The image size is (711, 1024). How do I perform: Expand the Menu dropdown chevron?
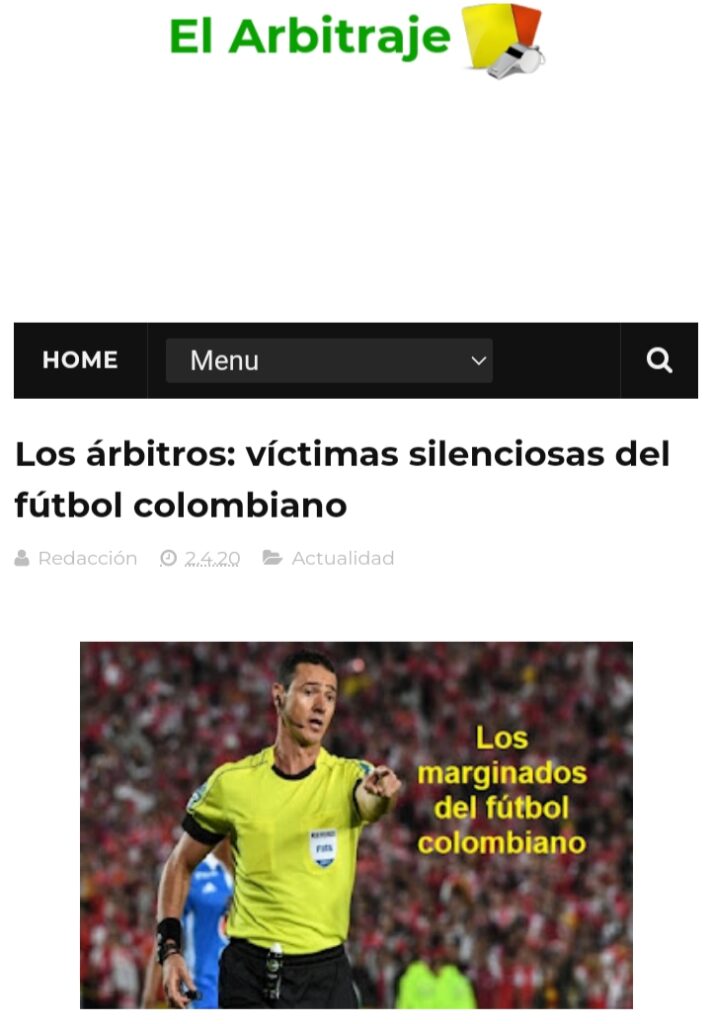479,360
